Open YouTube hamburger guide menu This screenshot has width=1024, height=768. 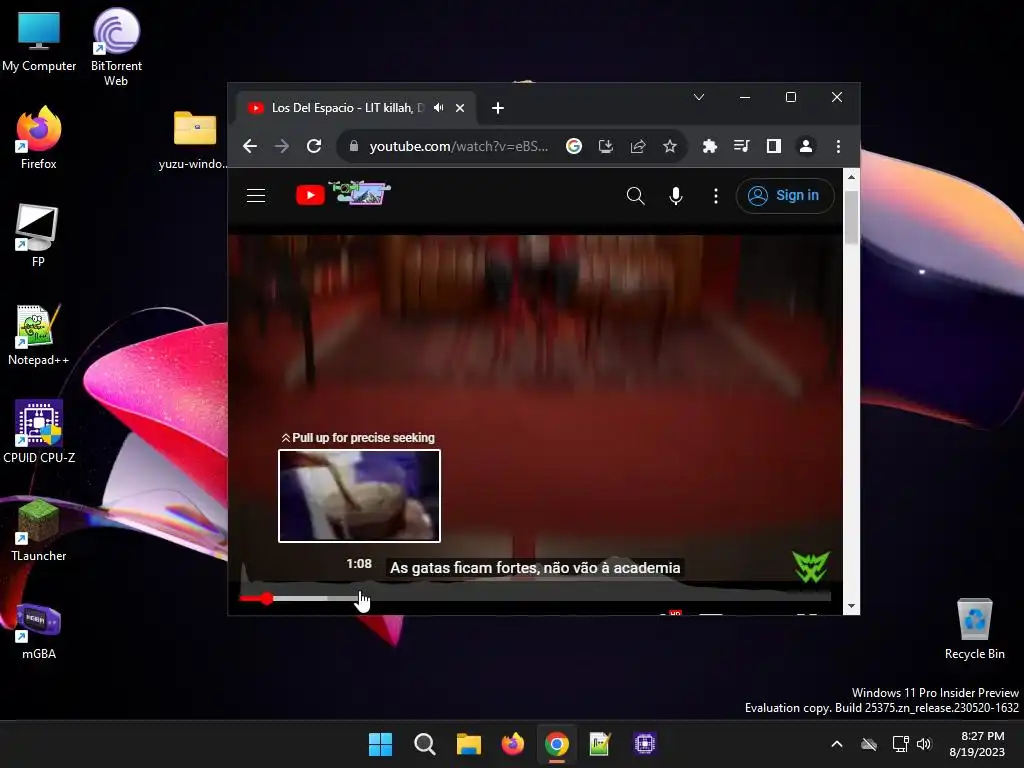click(x=256, y=195)
